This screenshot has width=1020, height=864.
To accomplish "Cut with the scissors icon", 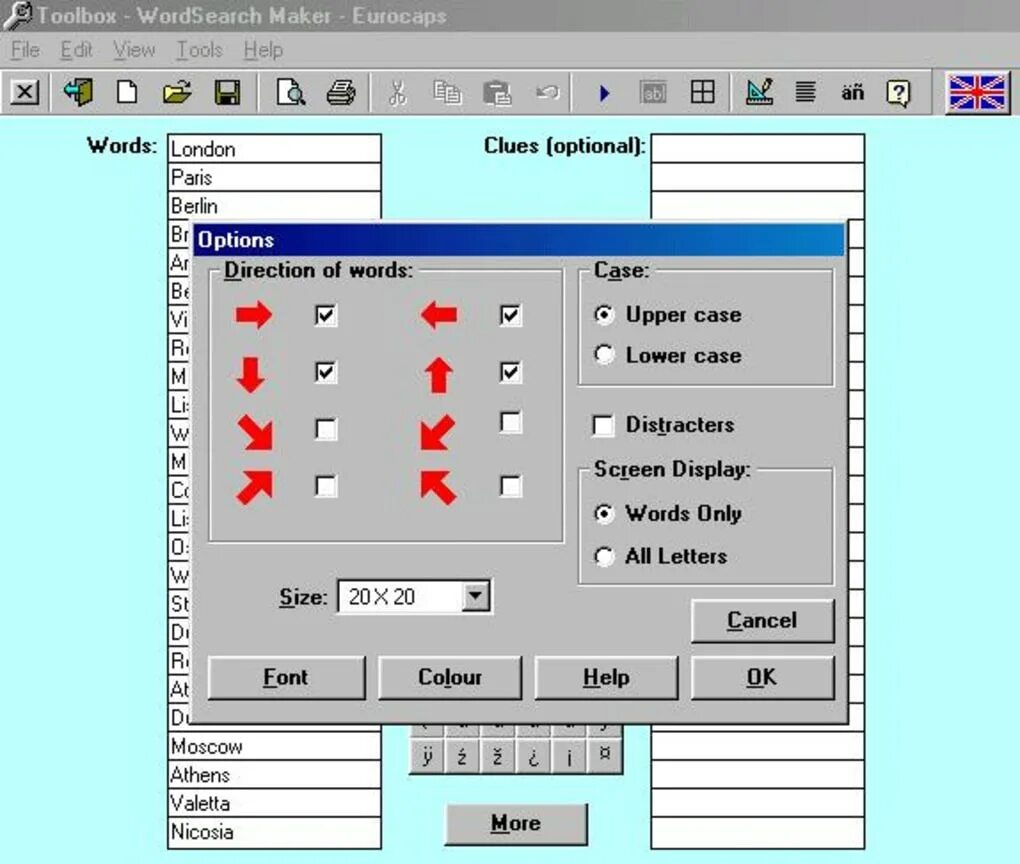I will [397, 92].
